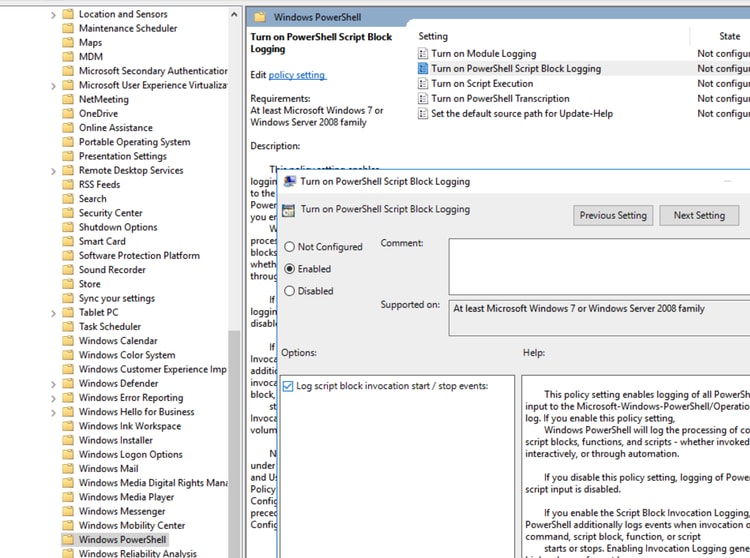The height and width of the screenshot is (558, 750).
Task: Click the Windows Defender folder icon
Action: (x=68, y=383)
